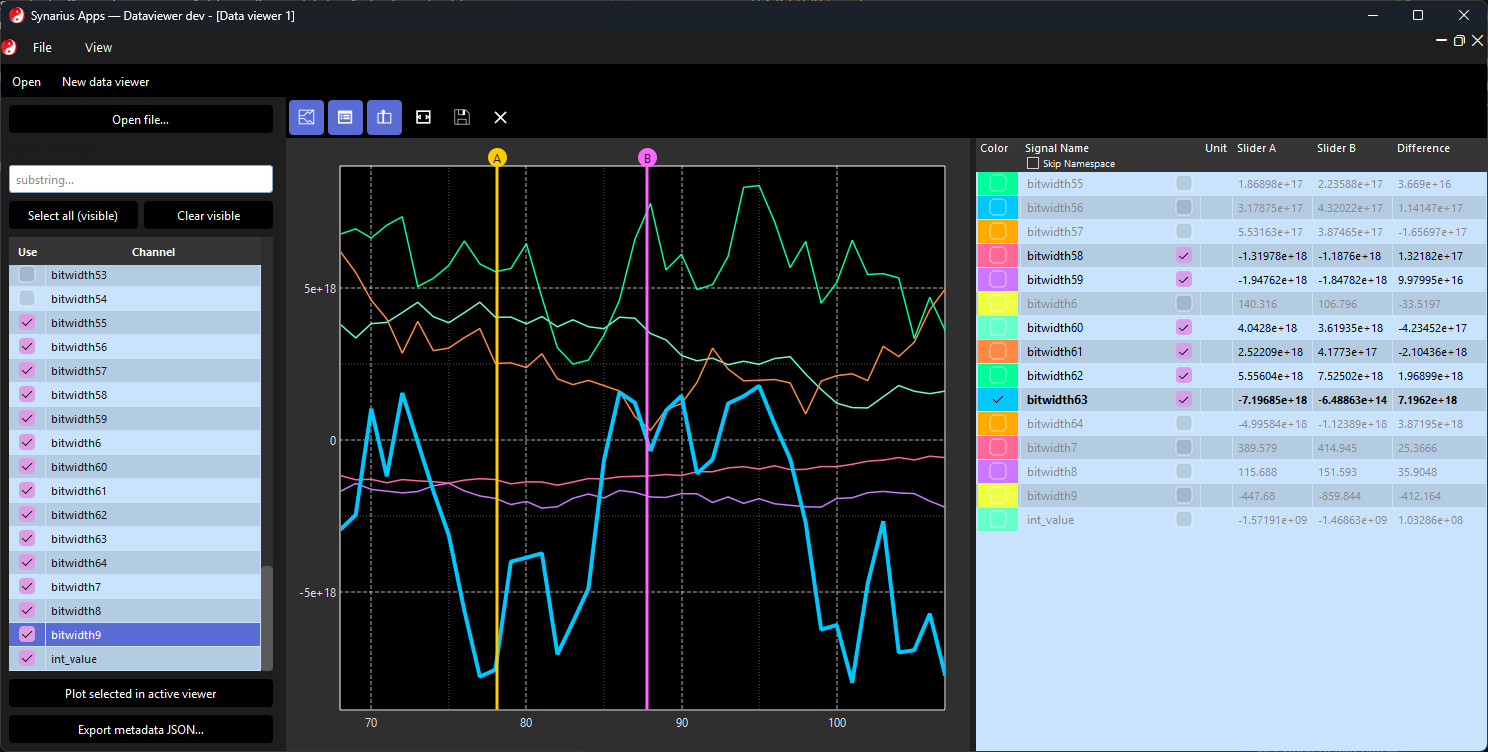Toggle the cursor sliders panel icon
Image resolution: width=1488 pixels, height=752 pixels.
pyautogui.click(x=384, y=117)
